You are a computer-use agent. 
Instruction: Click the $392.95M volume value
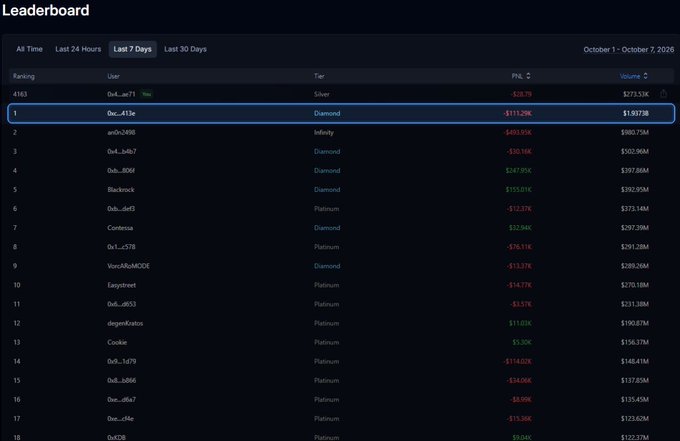pos(634,189)
